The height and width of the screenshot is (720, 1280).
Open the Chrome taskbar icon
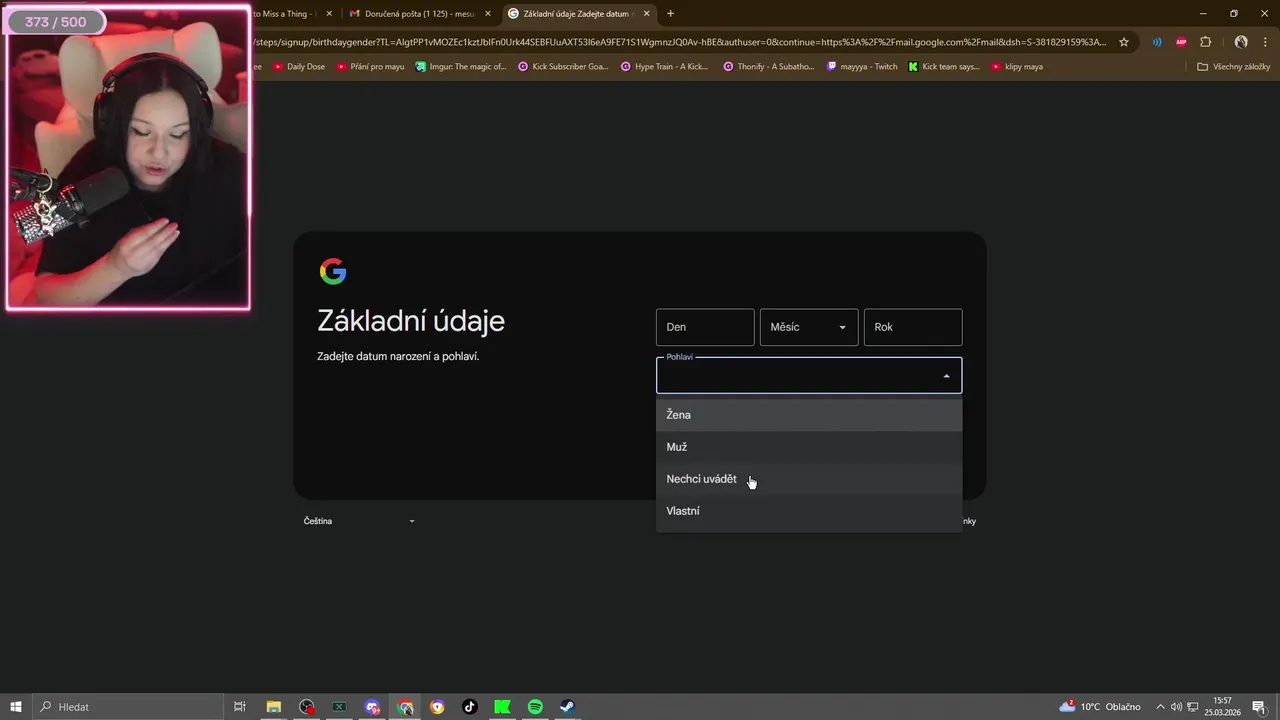point(405,707)
